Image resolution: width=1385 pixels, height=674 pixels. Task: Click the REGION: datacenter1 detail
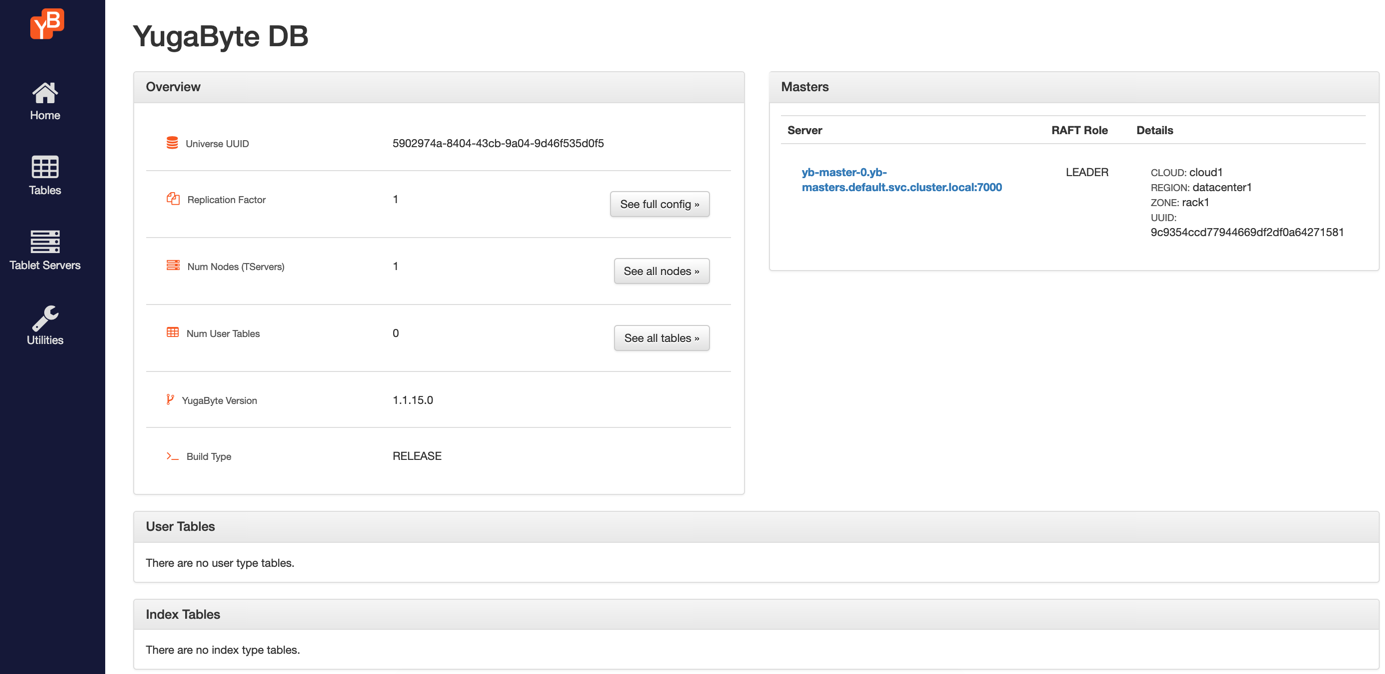coord(1201,187)
